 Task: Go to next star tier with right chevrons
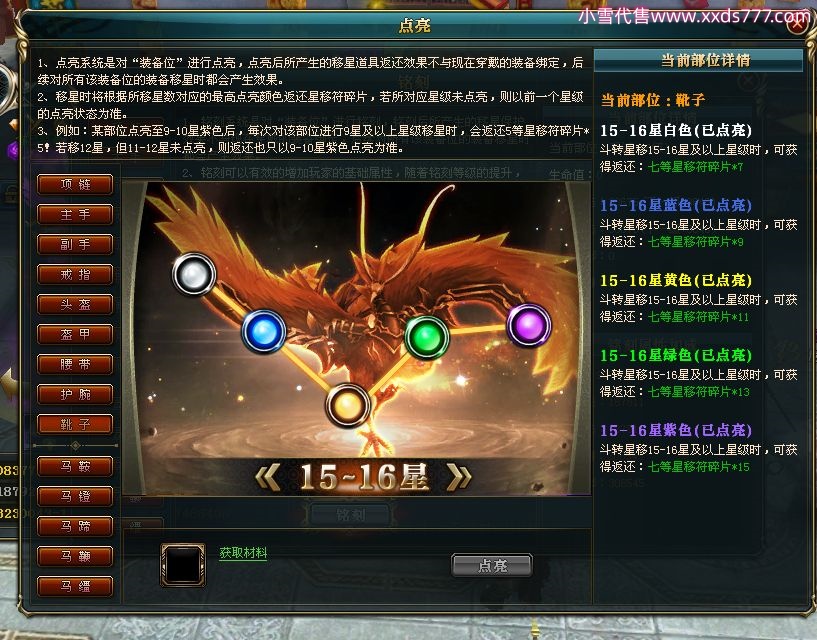pyautogui.click(x=459, y=477)
